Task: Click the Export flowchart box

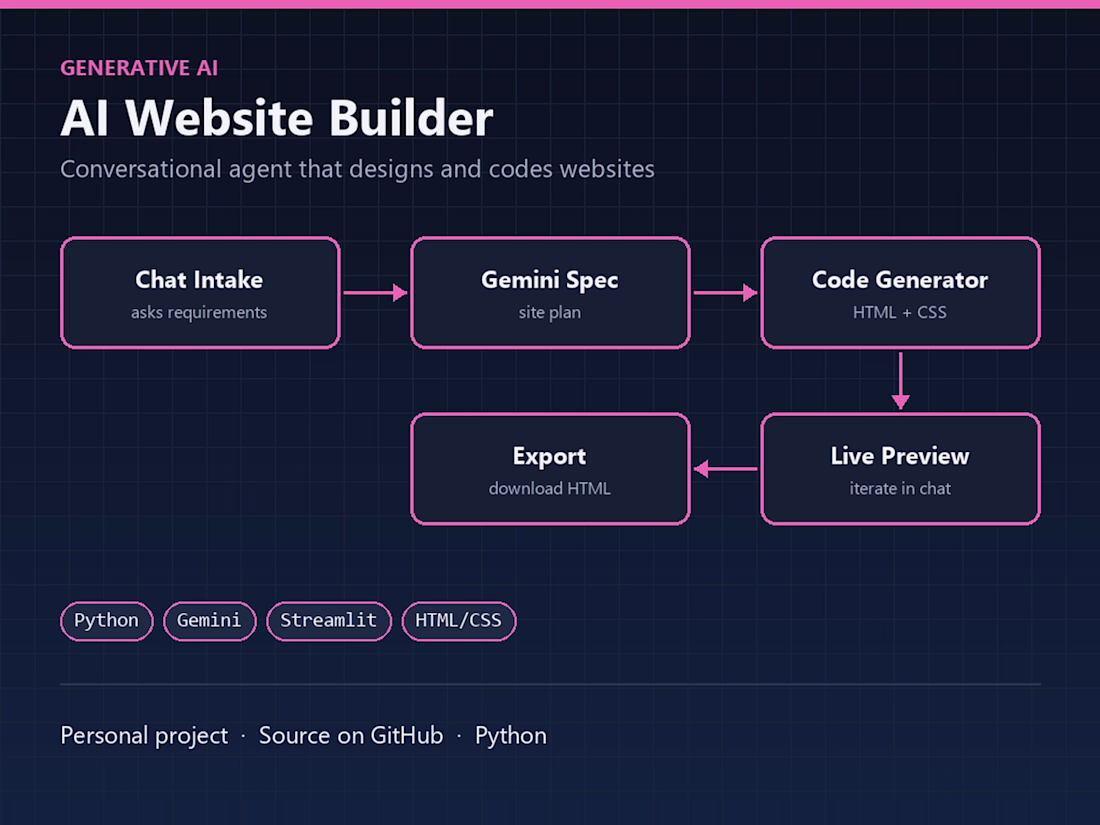Action: (x=550, y=469)
